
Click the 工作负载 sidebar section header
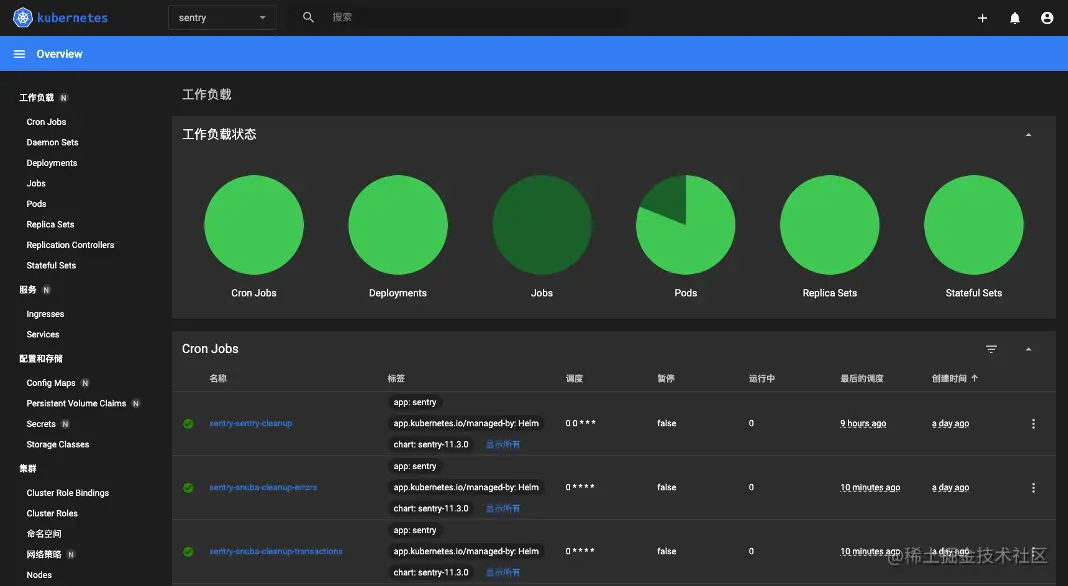[x=36, y=97]
